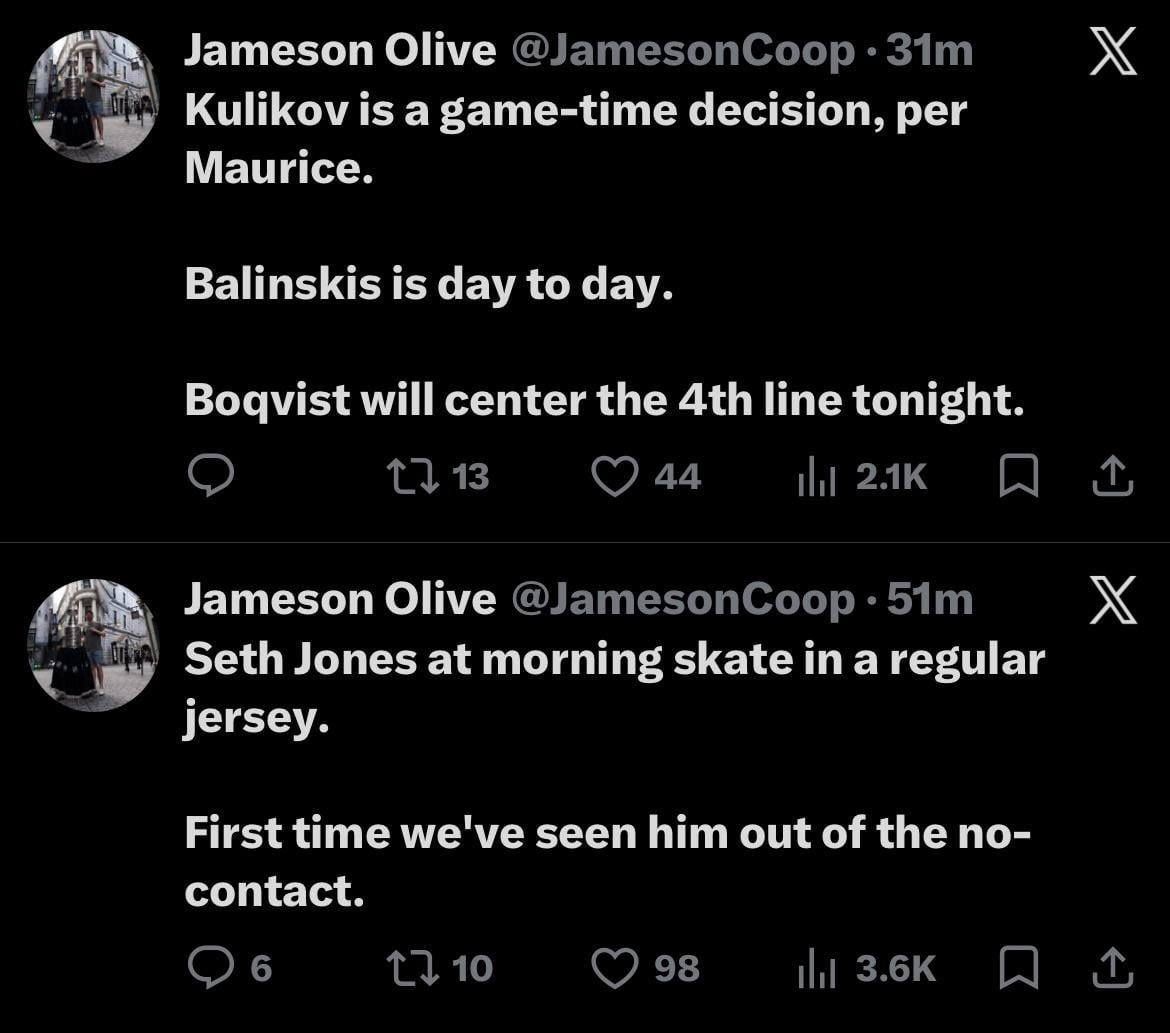Viewport: 1170px width, 1033px height.
Task: Repost the Seth Jones morning skate tweet
Action: click(x=411, y=967)
